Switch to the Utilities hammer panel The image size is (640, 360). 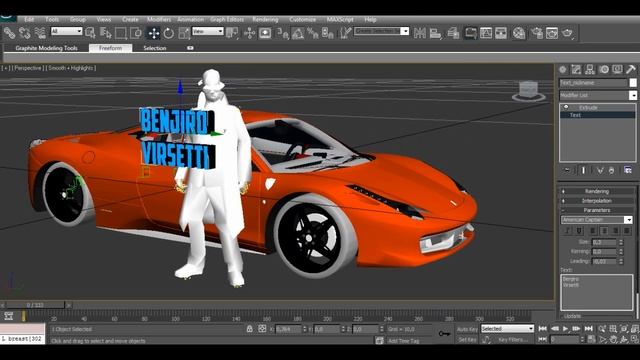[x=631, y=69]
